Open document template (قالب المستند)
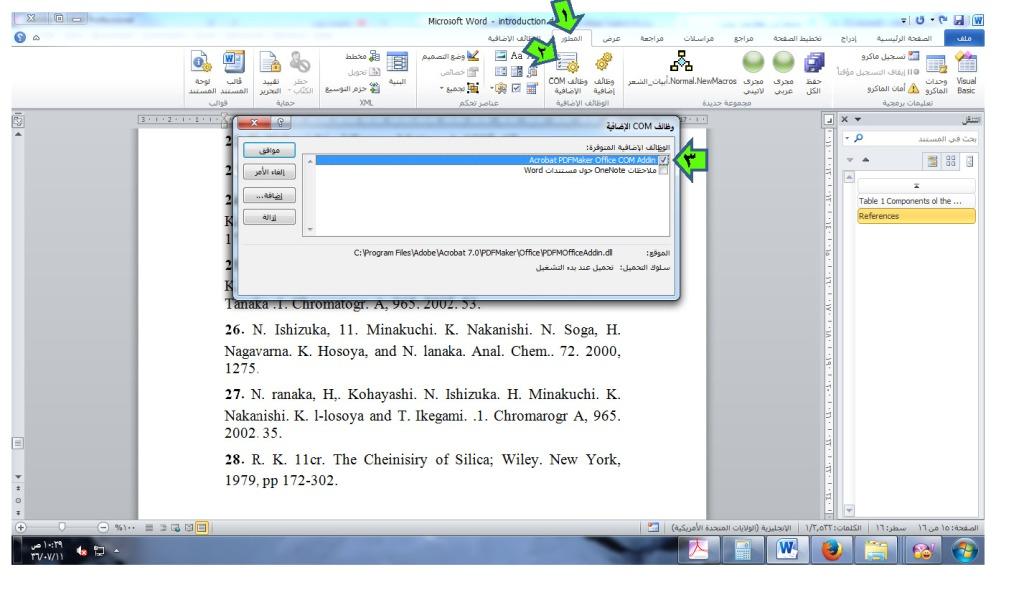The height and width of the screenshot is (600, 1024). coord(234,73)
